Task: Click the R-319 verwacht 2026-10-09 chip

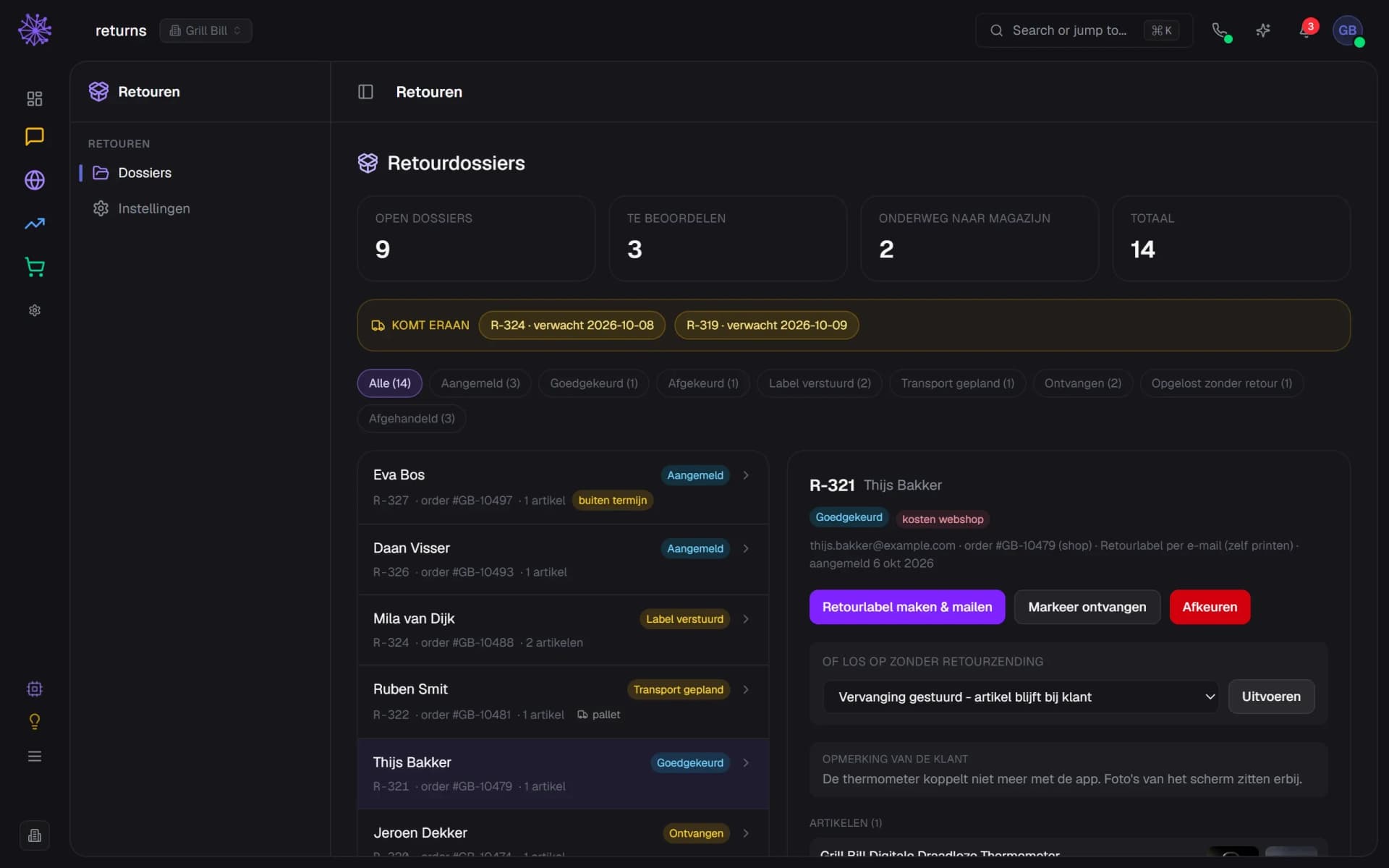Action: coord(767,325)
